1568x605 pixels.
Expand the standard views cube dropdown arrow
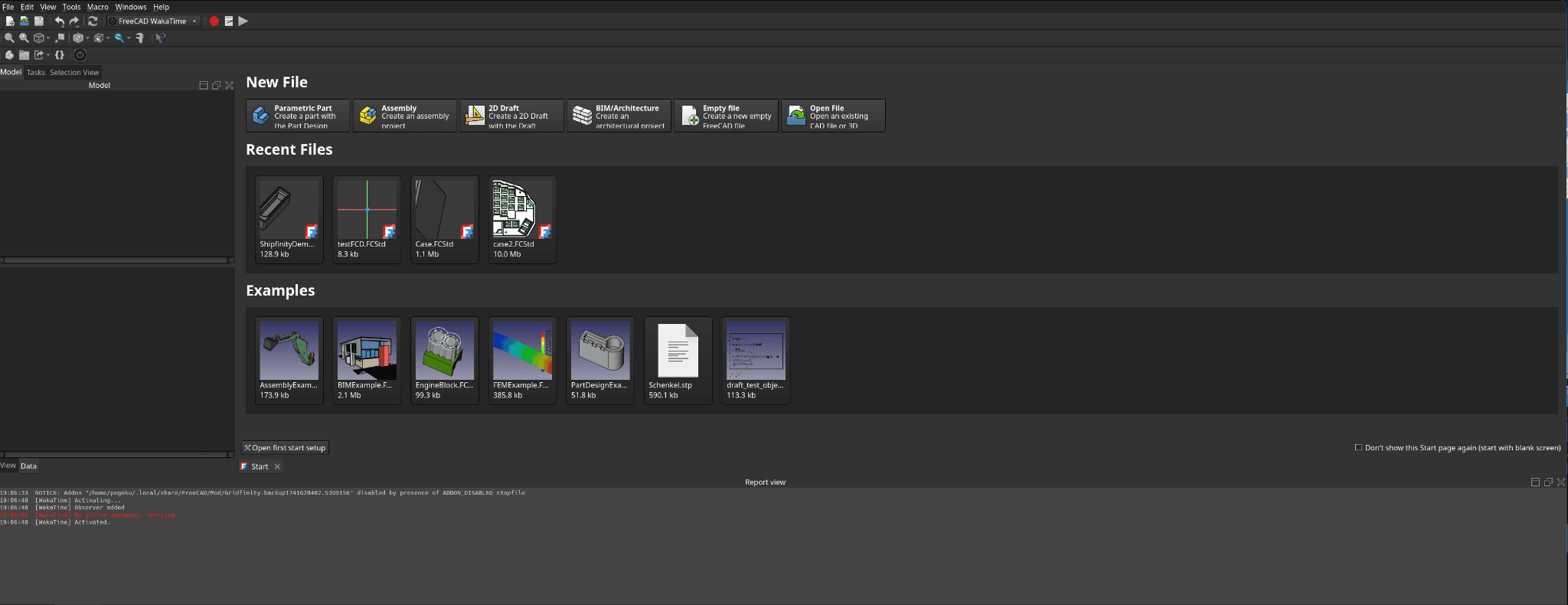point(48,38)
